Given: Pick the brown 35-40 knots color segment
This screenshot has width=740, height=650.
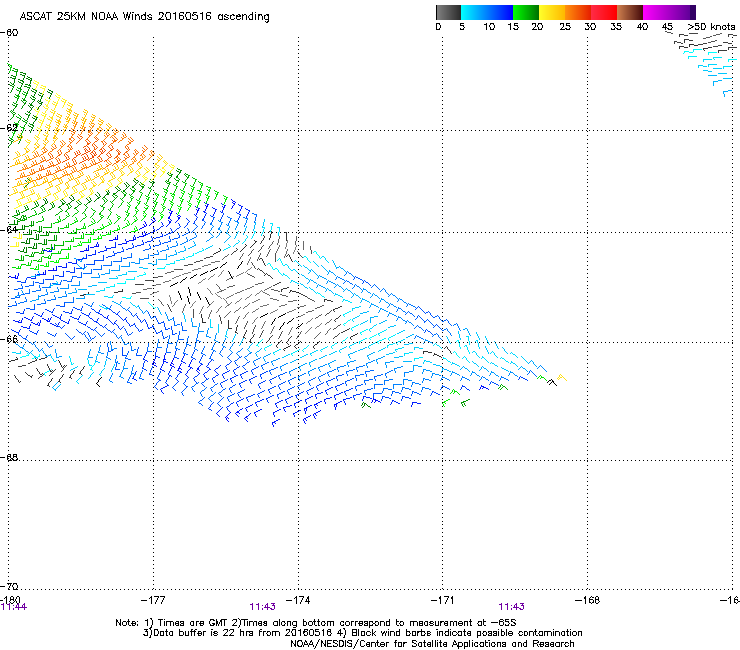Looking at the screenshot, I should (x=630, y=12).
